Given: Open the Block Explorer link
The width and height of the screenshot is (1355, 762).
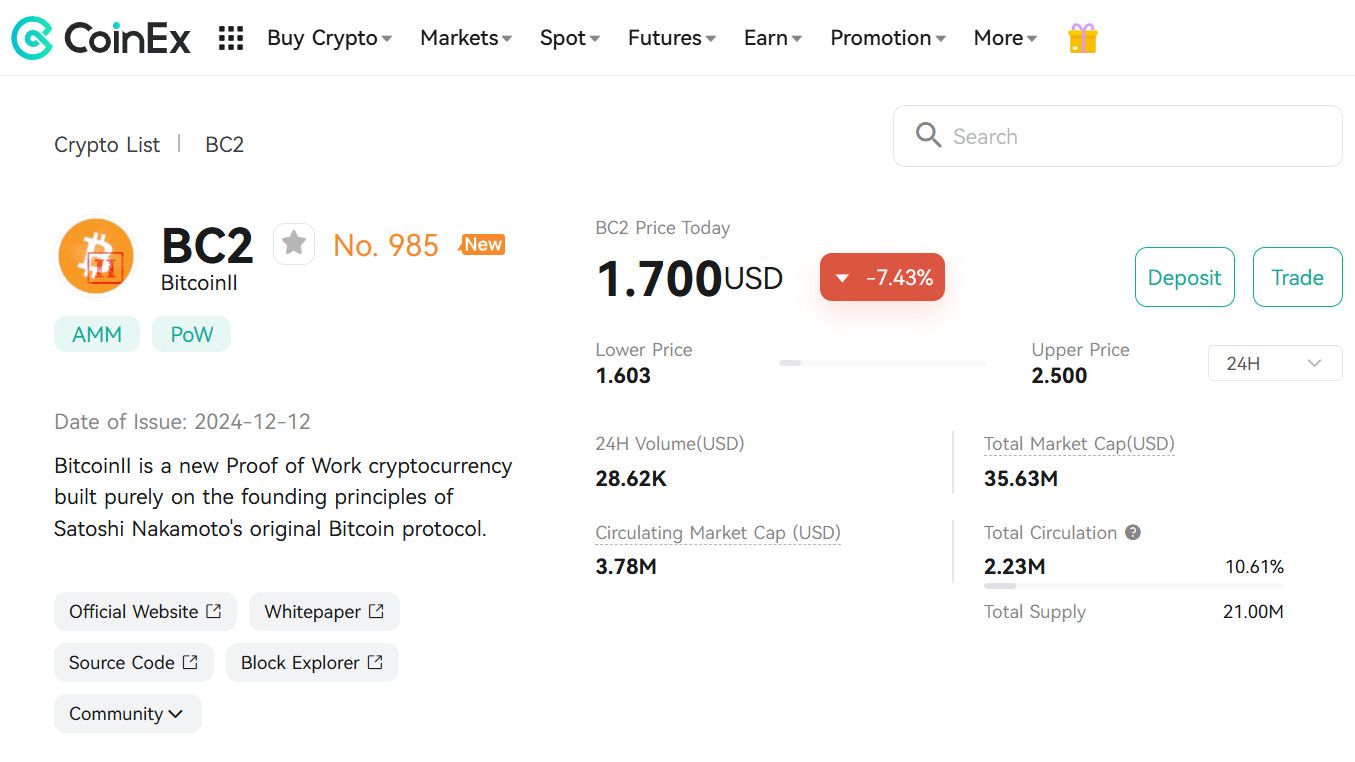Looking at the screenshot, I should (x=312, y=663).
